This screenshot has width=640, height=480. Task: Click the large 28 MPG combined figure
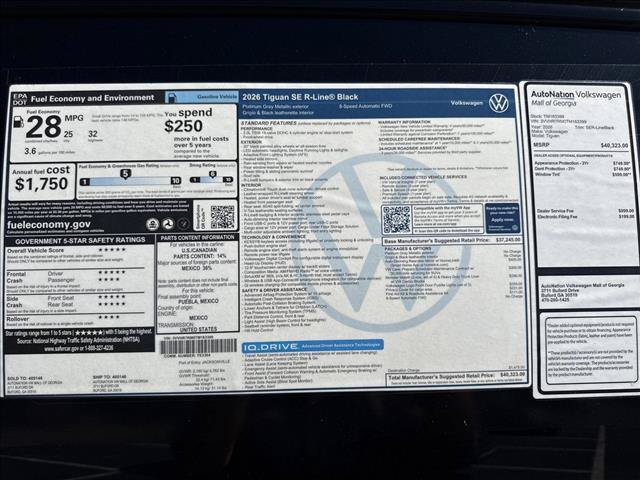click(x=44, y=127)
